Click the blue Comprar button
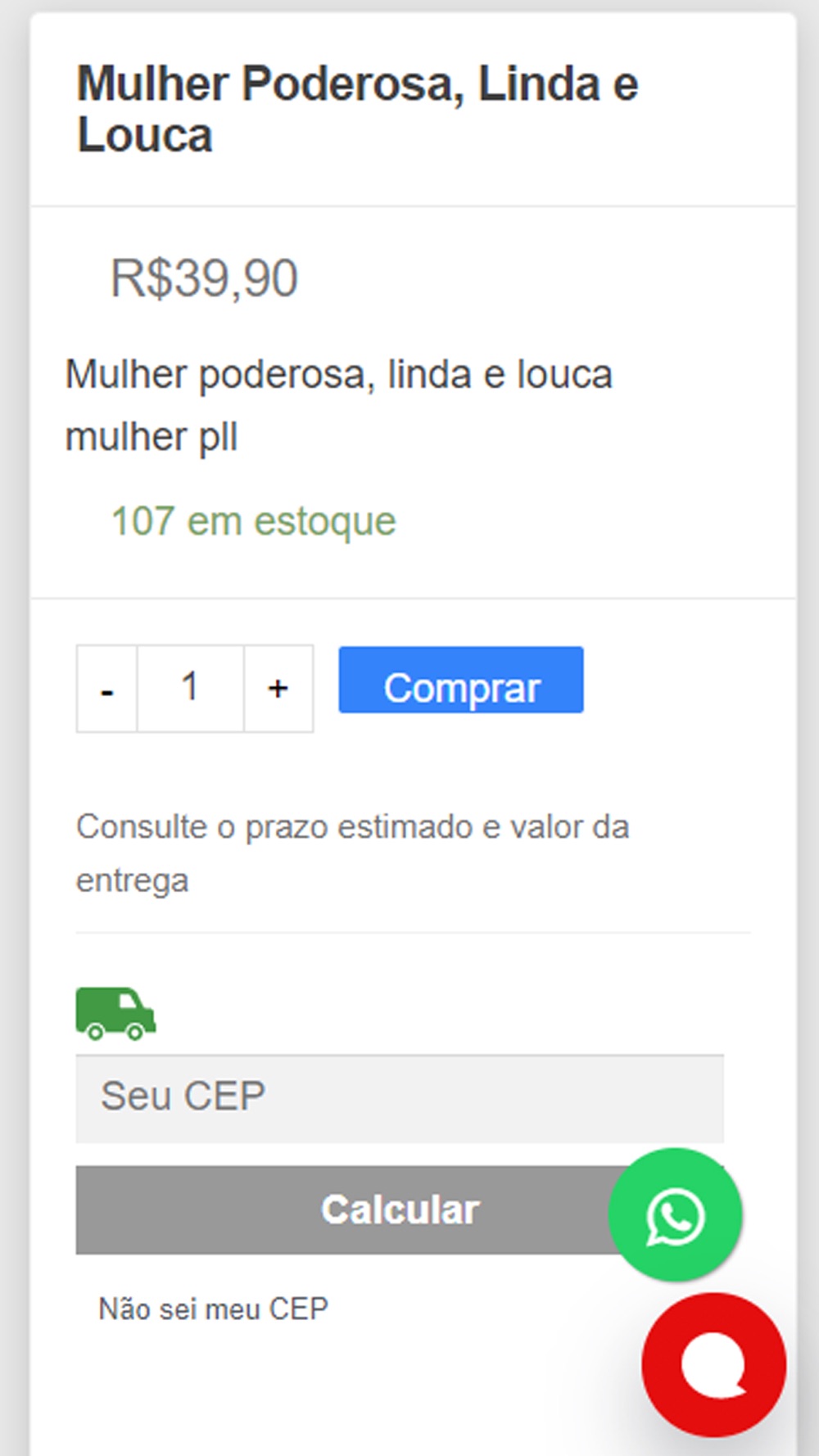 [x=461, y=680]
